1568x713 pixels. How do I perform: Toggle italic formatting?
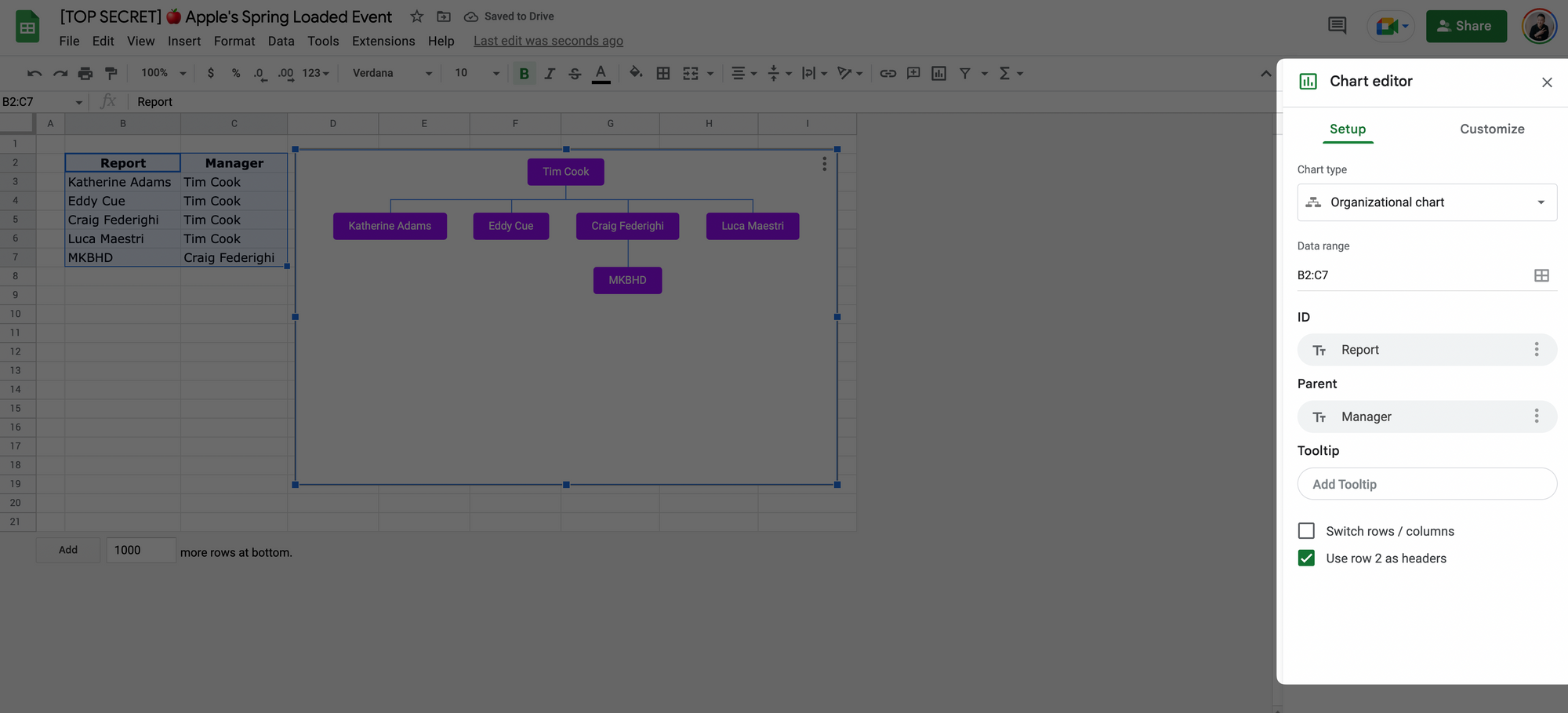pyautogui.click(x=550, y=73)
